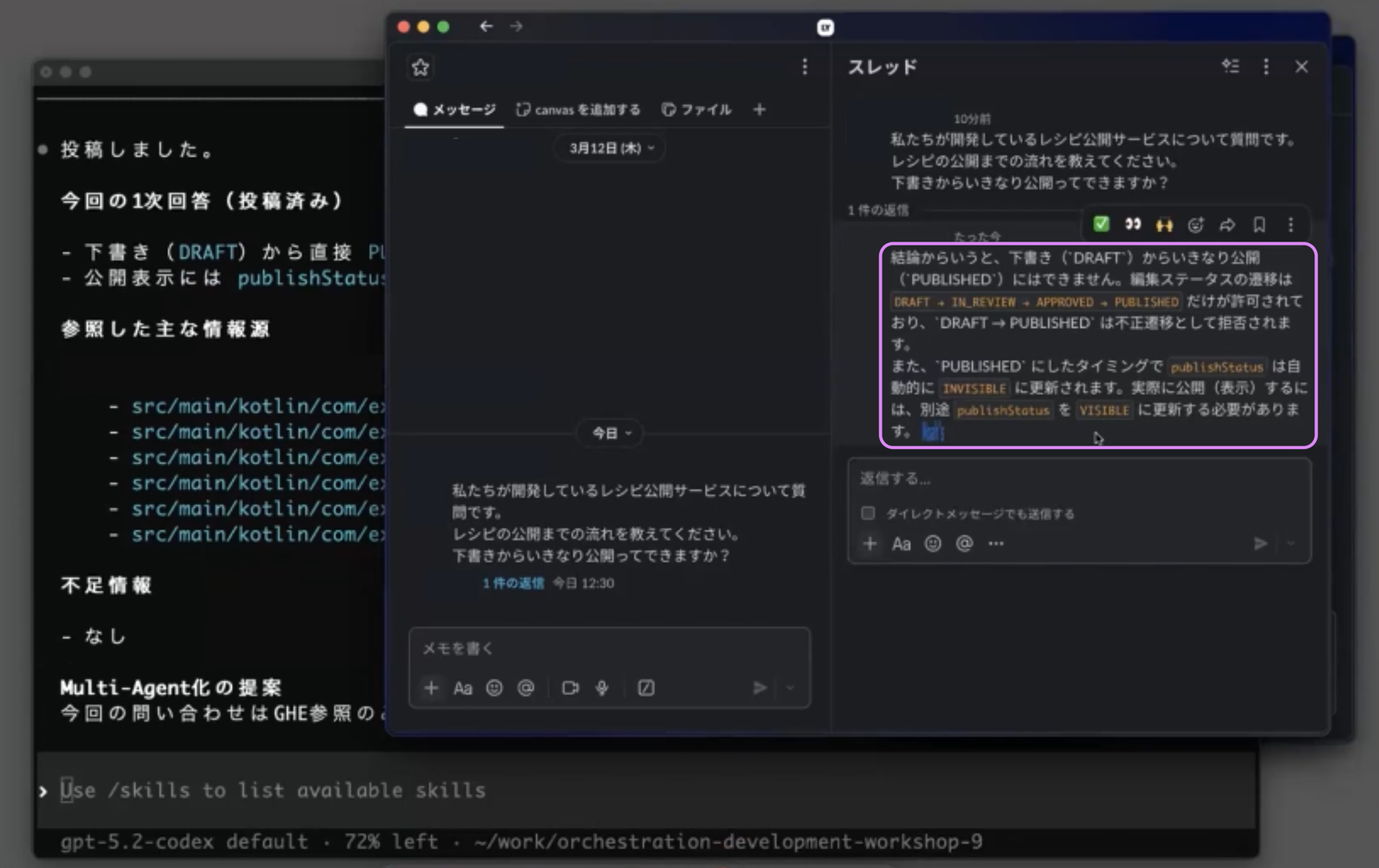Record an audio clip with the microphone icon

pos(602,688)
